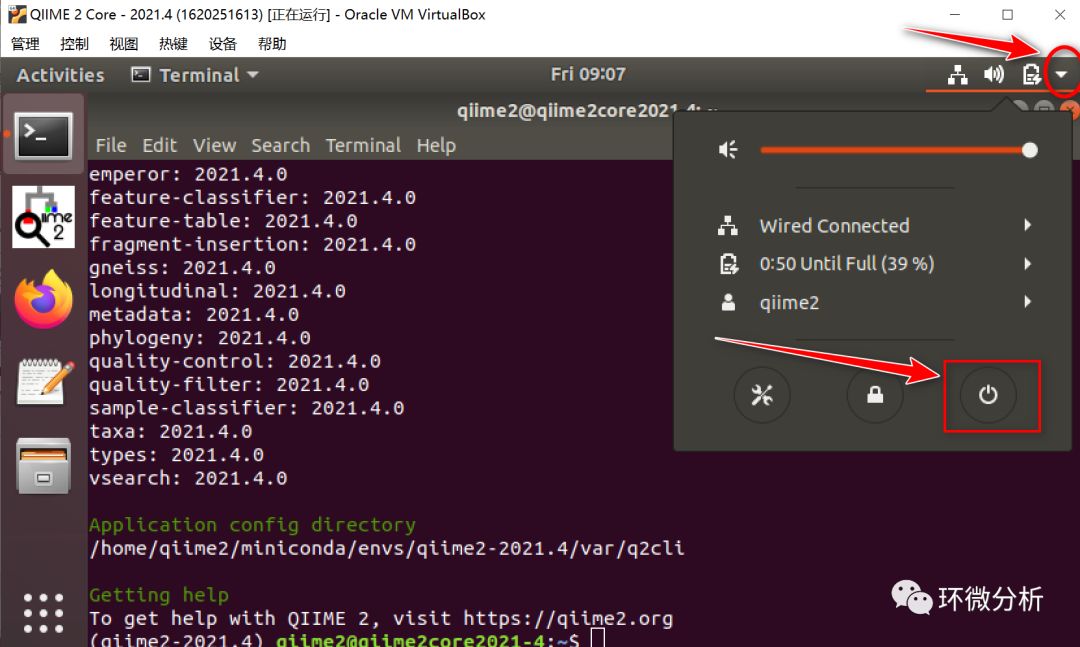Click the 'Getting help' heading
The image size is (1080, 647).
coord(159,595)
